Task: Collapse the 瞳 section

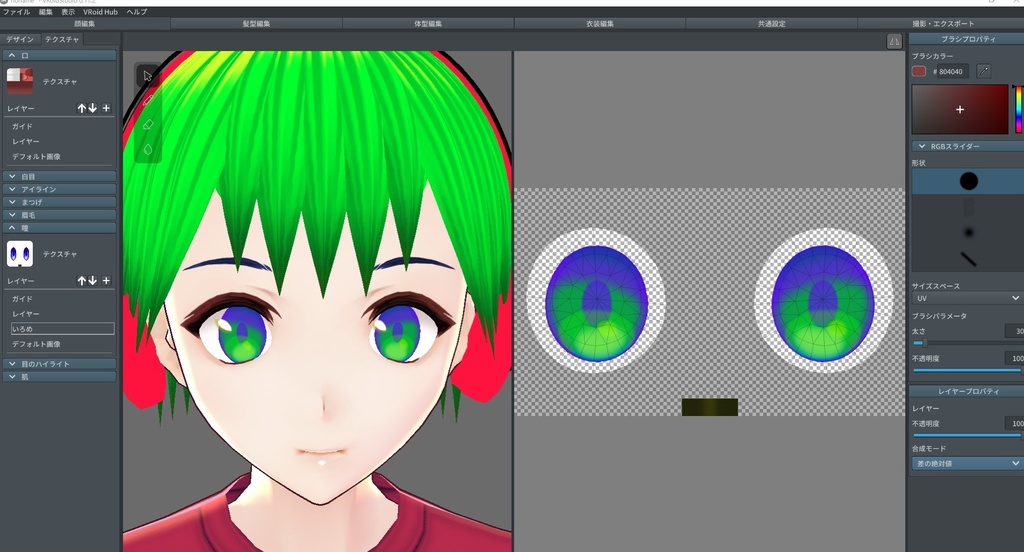Action: coord(59,228)
